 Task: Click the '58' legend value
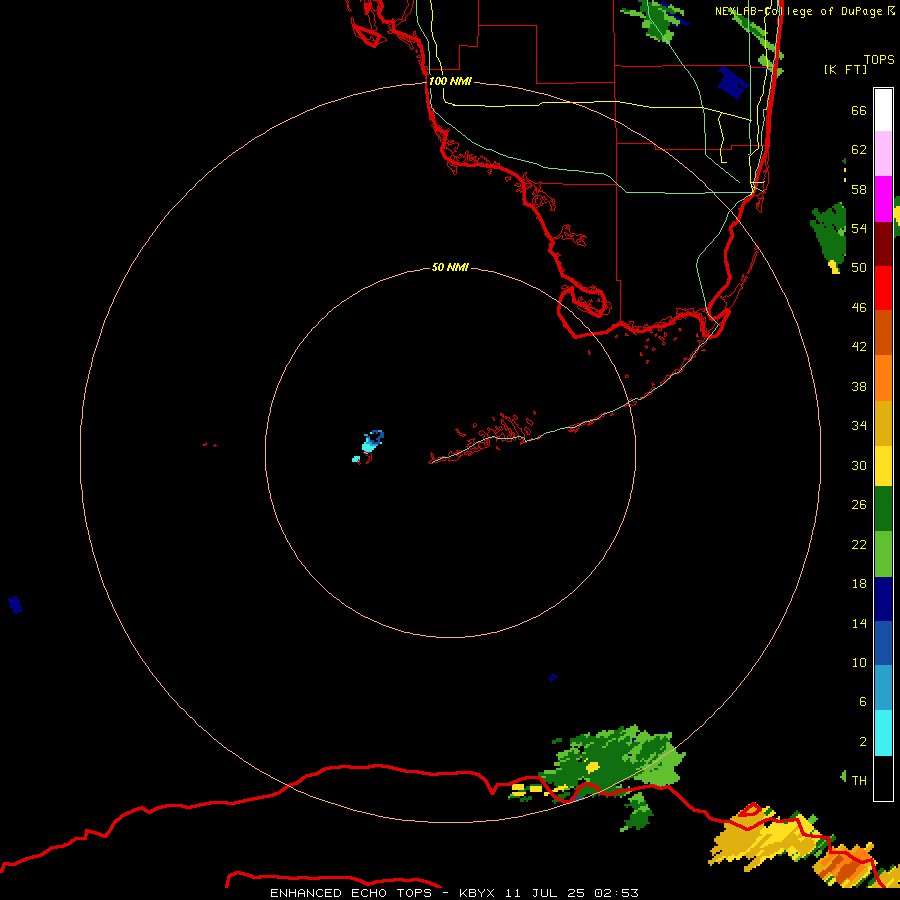[859, 189]
